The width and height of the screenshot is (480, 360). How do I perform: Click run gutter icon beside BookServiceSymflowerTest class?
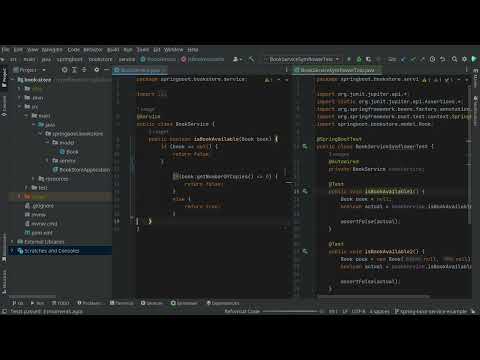[305, 146]
